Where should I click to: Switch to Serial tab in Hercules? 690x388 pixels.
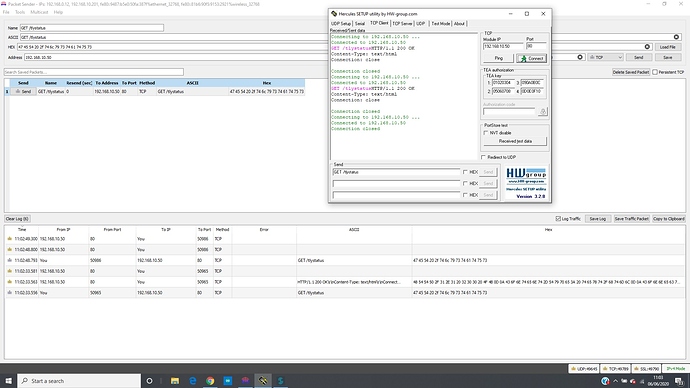[x=360, y=24]
